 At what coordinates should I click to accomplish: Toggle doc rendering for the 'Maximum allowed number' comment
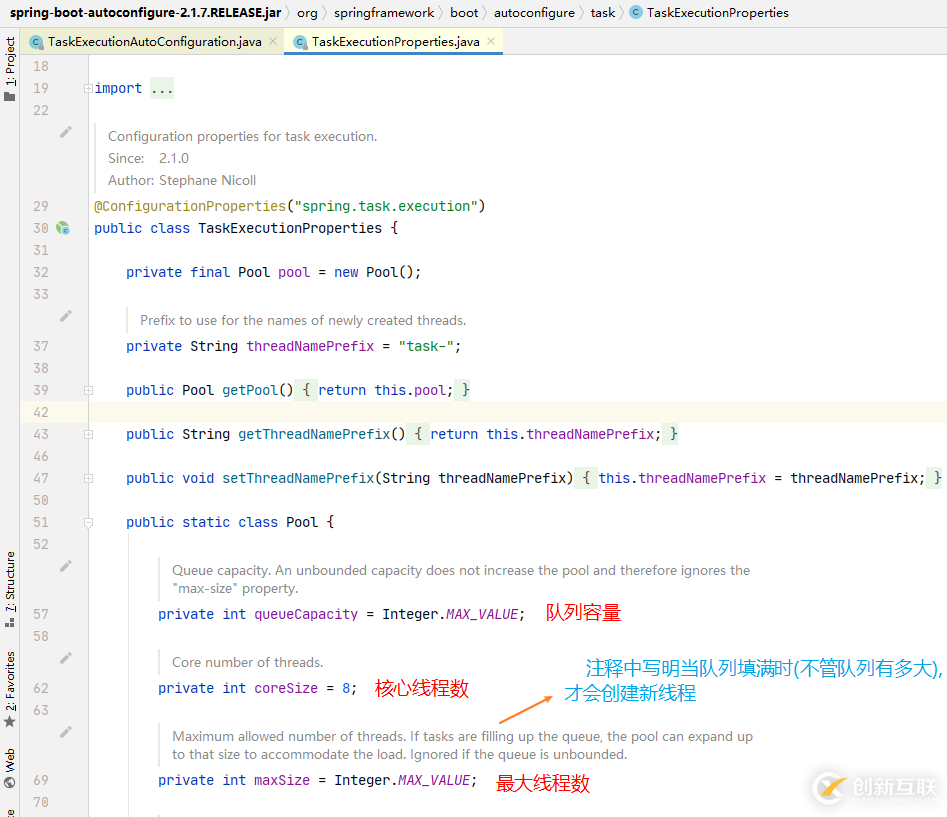[x=66, y=732]
